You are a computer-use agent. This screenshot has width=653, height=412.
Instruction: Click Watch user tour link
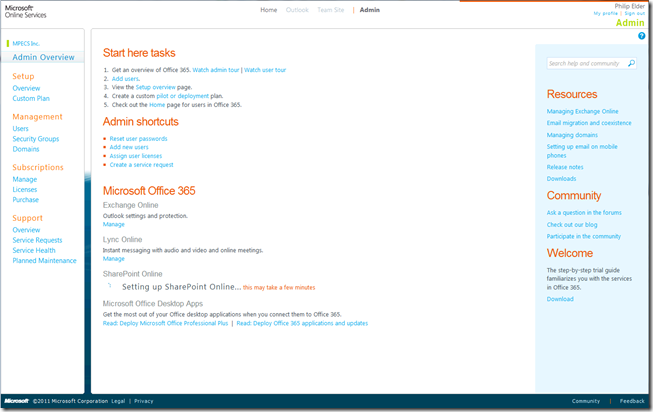click(265, 70)
